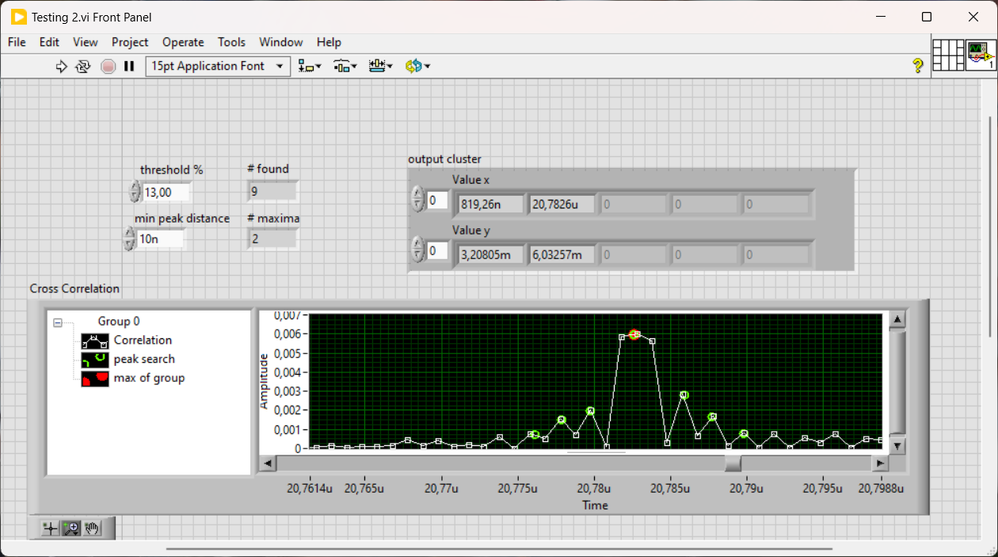Click the connector pane grid icon
Viewport: 998px width, 557px height.
(948, 55)
